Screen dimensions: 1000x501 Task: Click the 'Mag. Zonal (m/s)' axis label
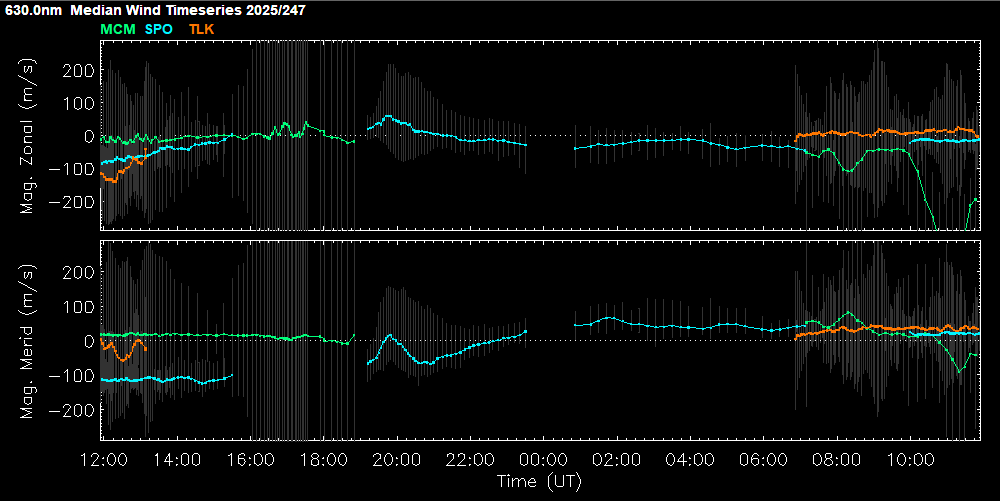click(x=28, y=136)
